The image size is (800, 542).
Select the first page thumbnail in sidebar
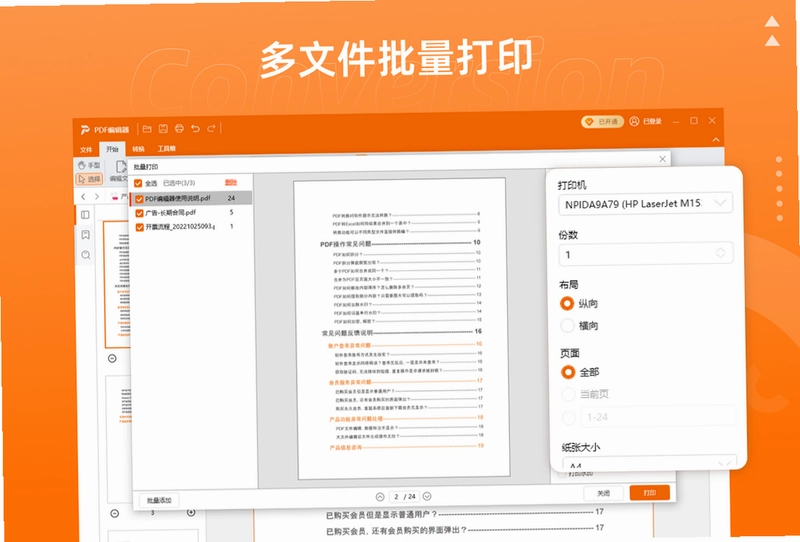(117, 284)
